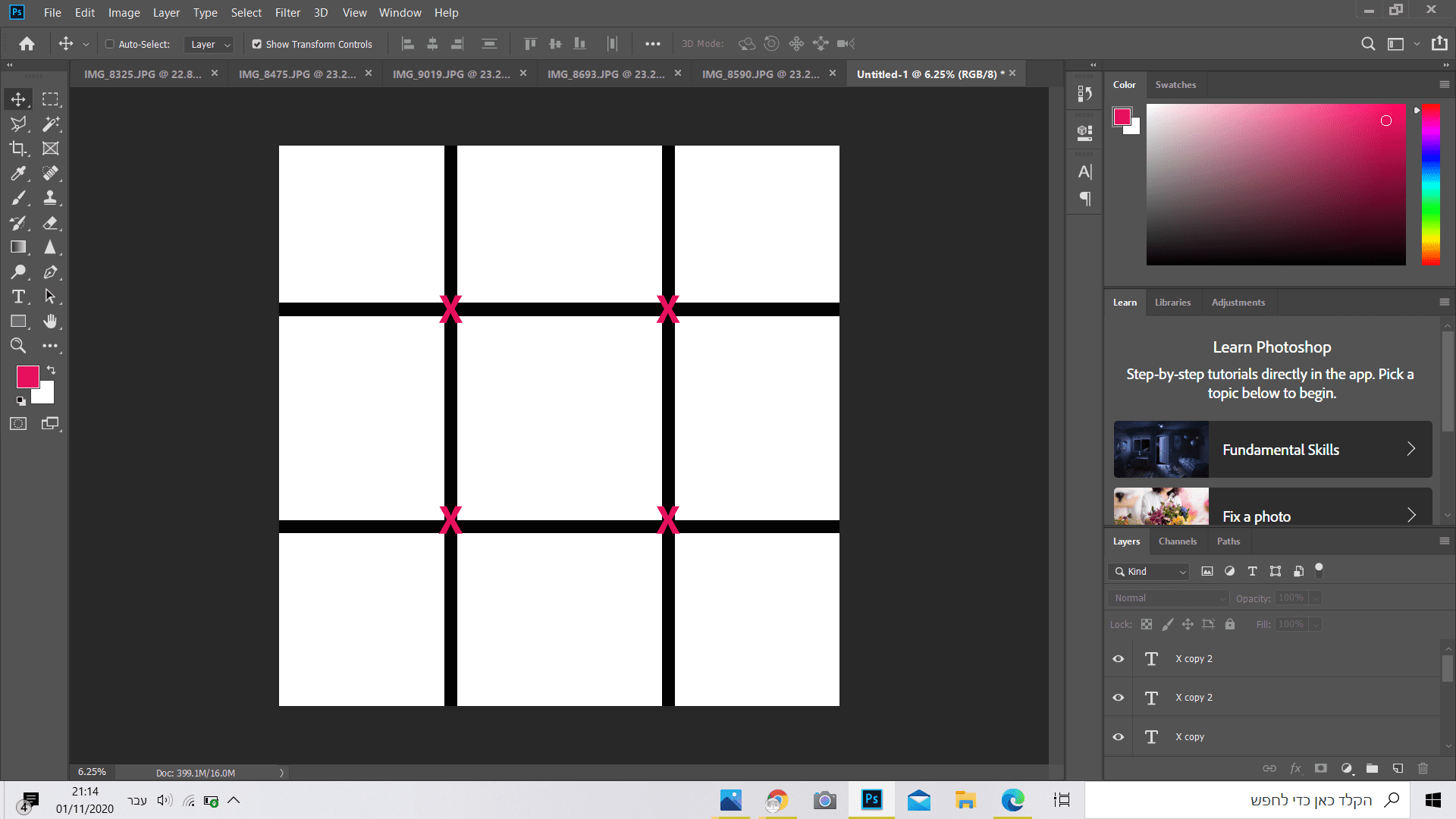Open the Auto-Select Layer dropdown
1456x819 pixels.
point(209,44)
